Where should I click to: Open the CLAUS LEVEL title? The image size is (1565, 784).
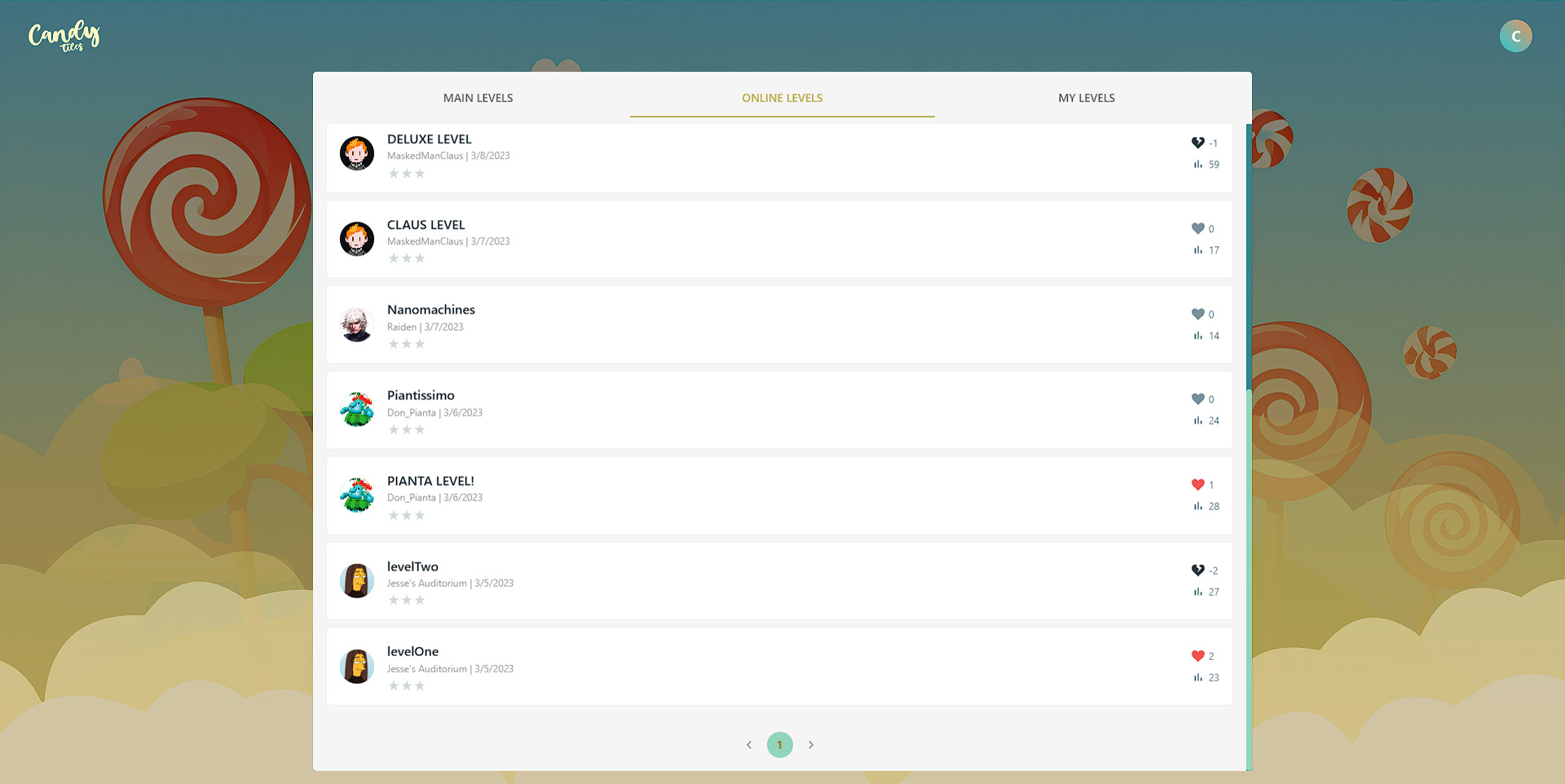click(x=425, y=225)
